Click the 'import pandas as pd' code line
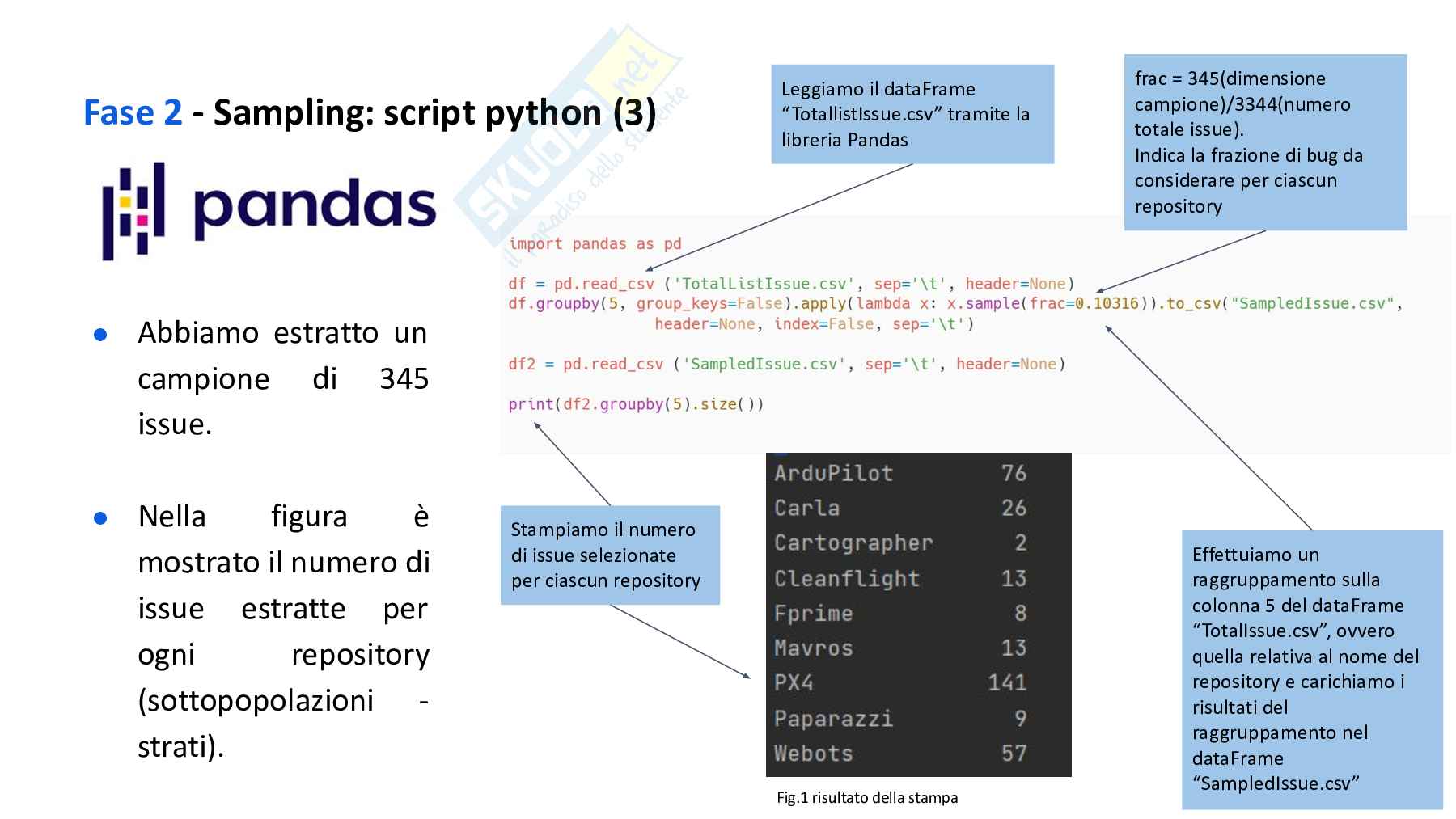The height and width of the screenshot is (819, 1456). [x=595, y=243]
